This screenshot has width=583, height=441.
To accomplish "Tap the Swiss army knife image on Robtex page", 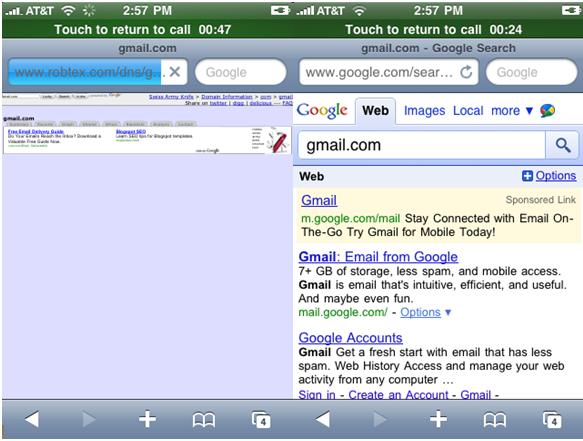I will pos(277,141).
